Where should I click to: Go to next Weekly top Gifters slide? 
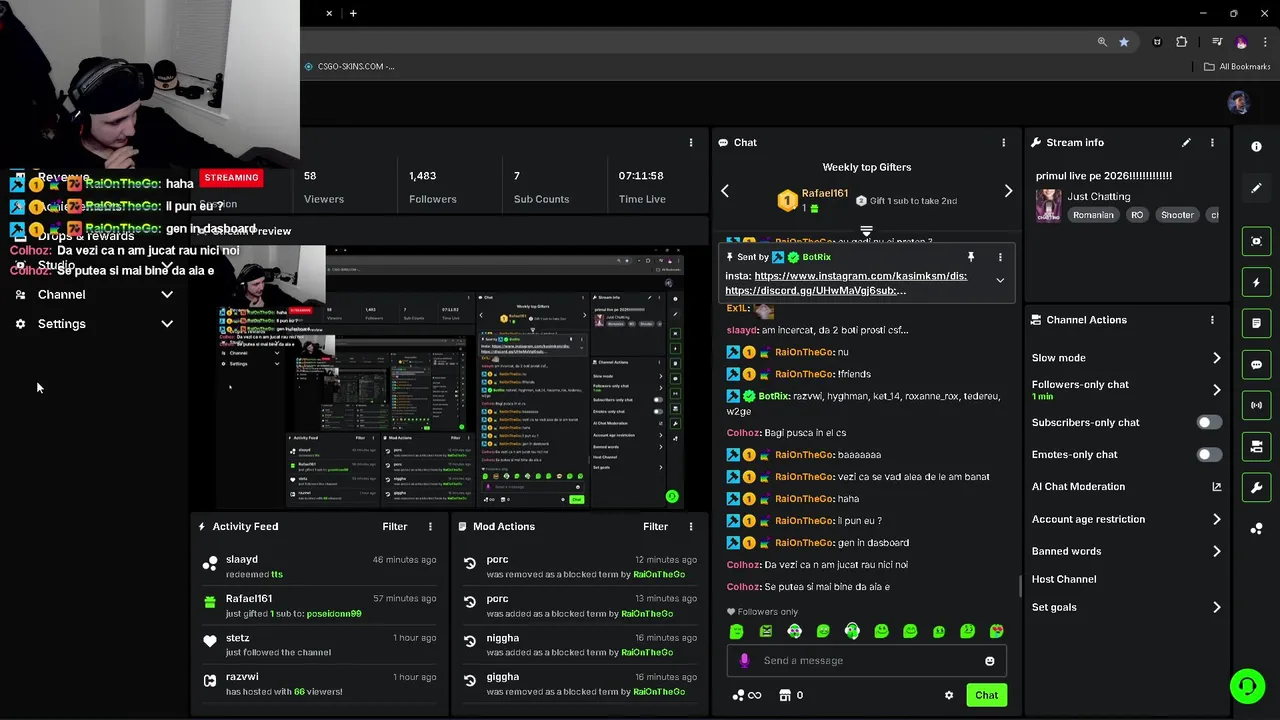(1008, 191)
